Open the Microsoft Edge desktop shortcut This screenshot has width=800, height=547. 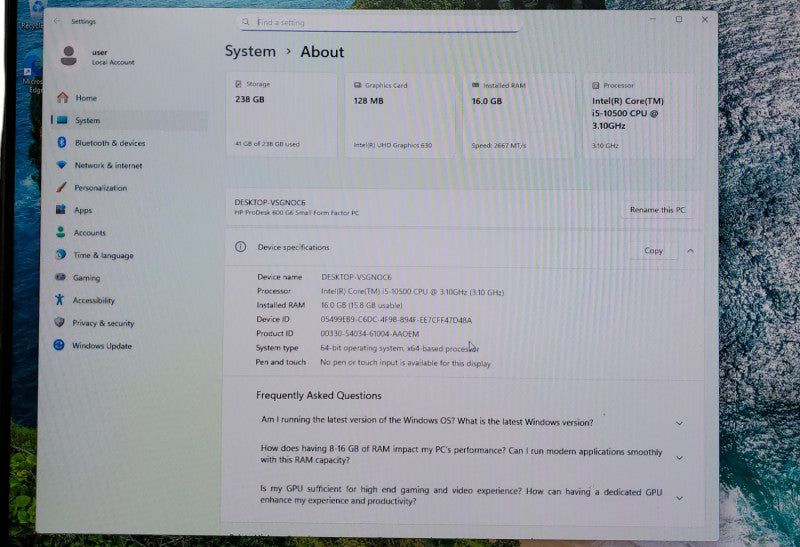coord(33,71)
